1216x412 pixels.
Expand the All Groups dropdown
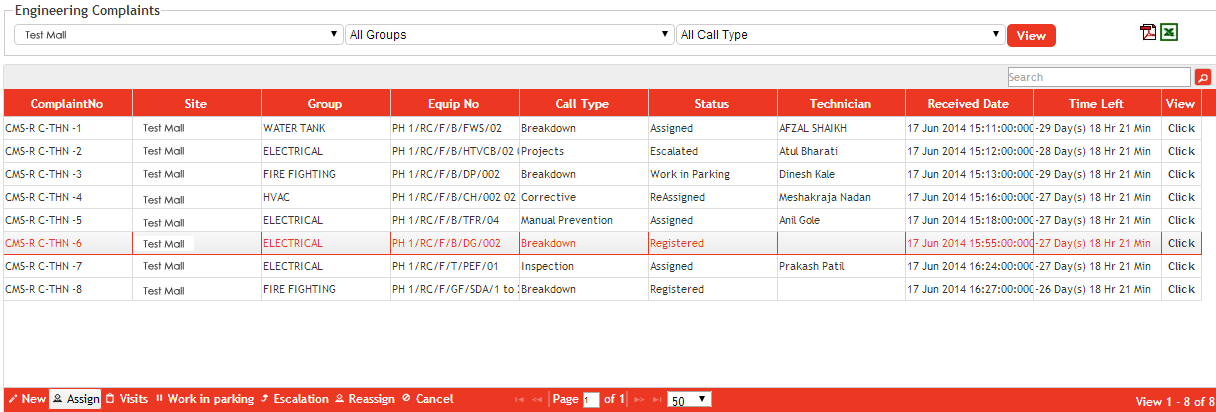(509, 35)
